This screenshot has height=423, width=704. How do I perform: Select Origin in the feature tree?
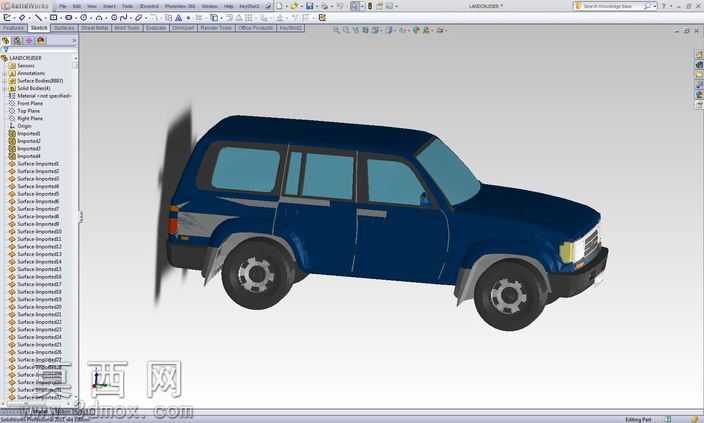pyautogui.click(x=24, y=126)
